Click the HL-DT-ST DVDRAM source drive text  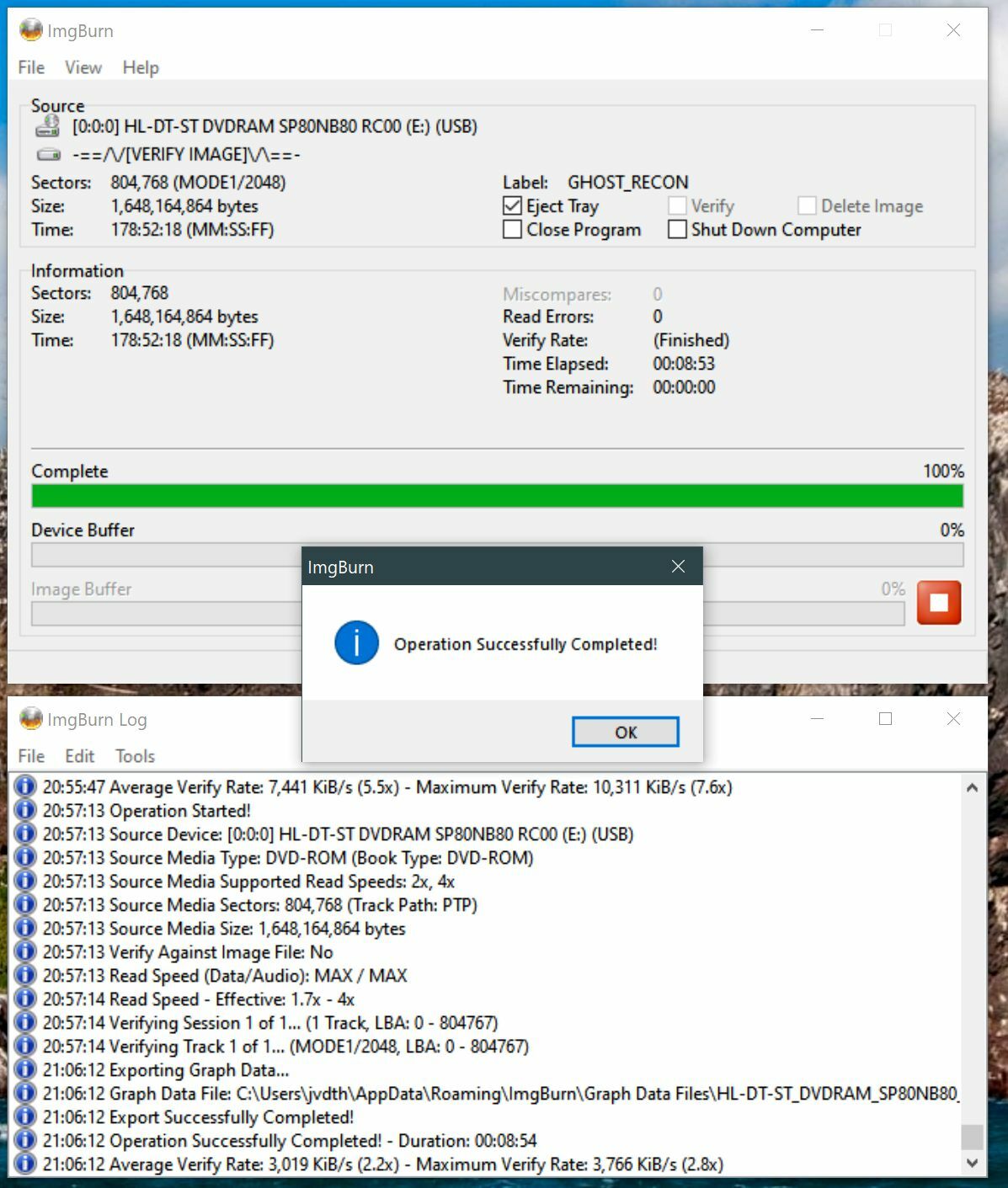(275, 126)
